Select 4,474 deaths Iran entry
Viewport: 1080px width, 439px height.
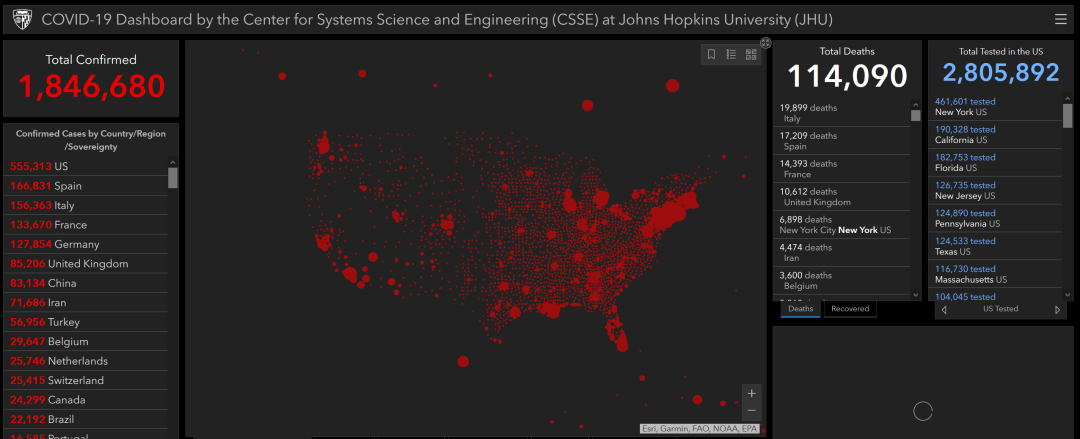[x=842, y=252]
